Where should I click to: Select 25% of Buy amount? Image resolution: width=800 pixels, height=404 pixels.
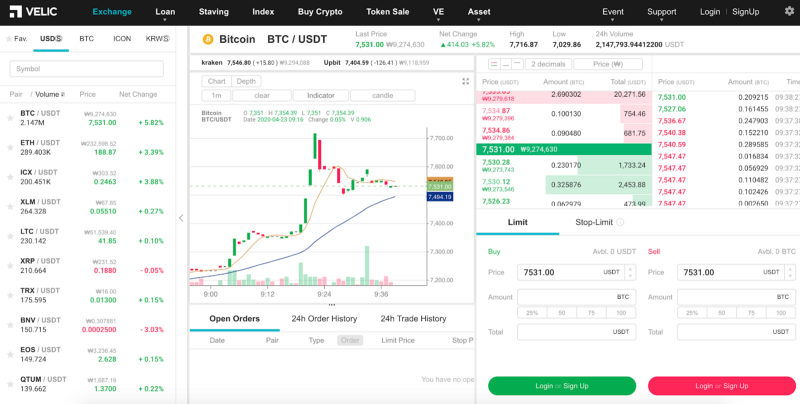point(532,313)
